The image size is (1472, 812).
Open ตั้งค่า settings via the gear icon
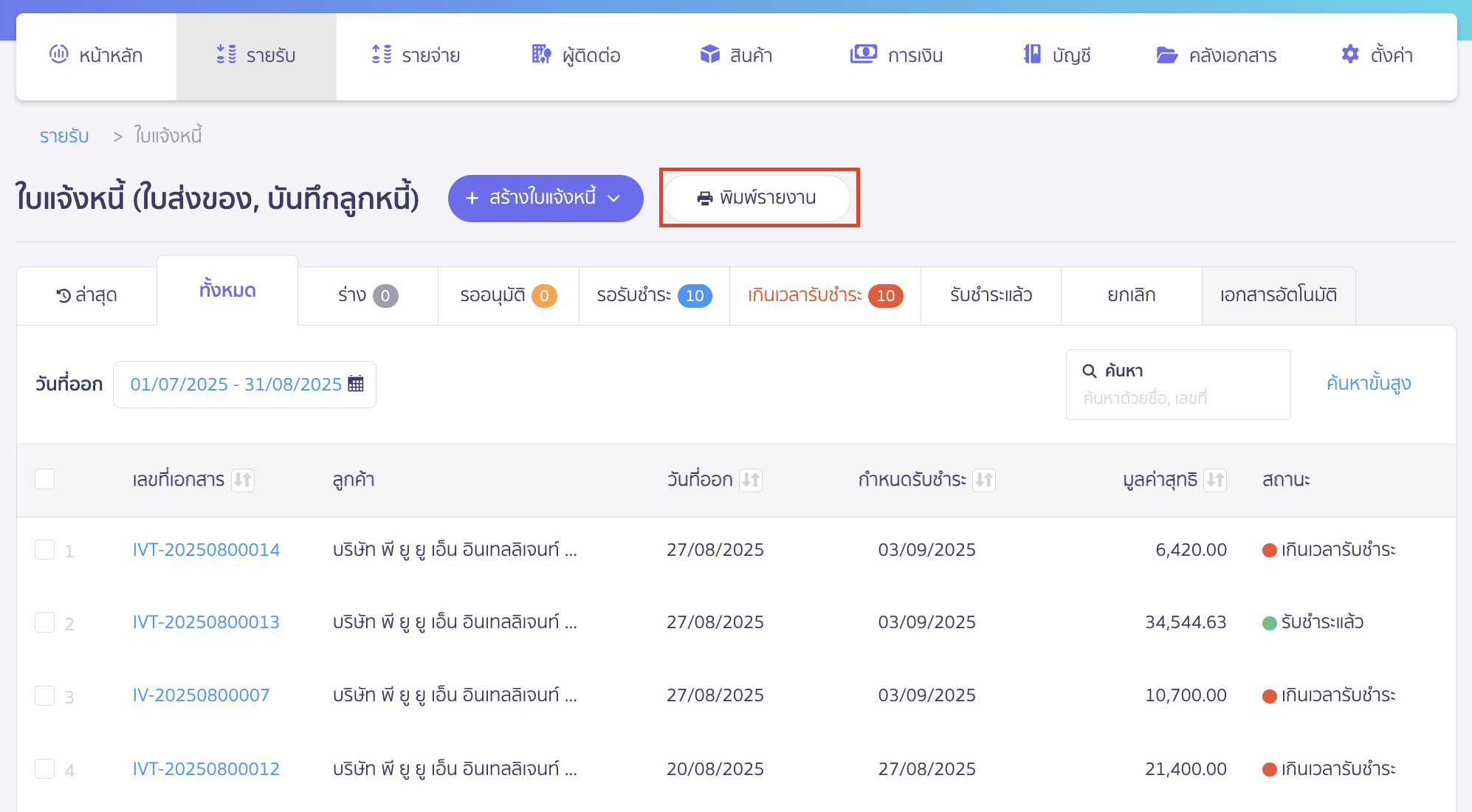pos(1349,54)
